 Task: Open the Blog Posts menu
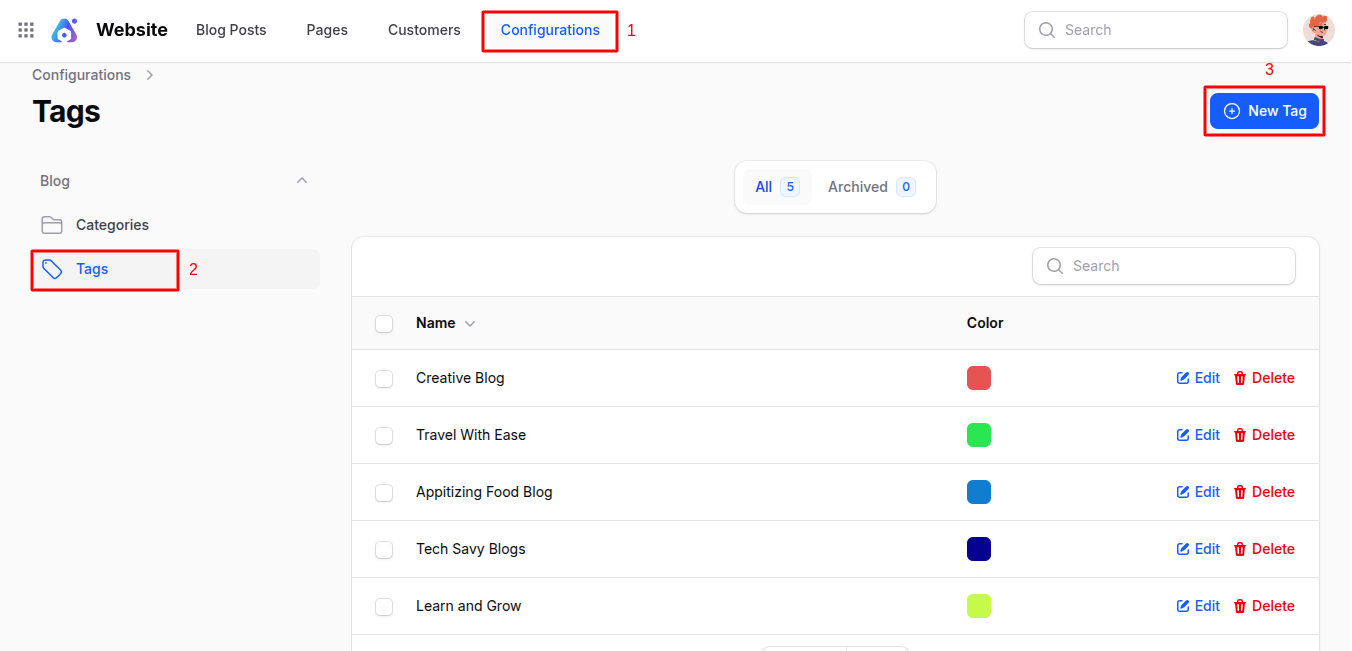231,30
